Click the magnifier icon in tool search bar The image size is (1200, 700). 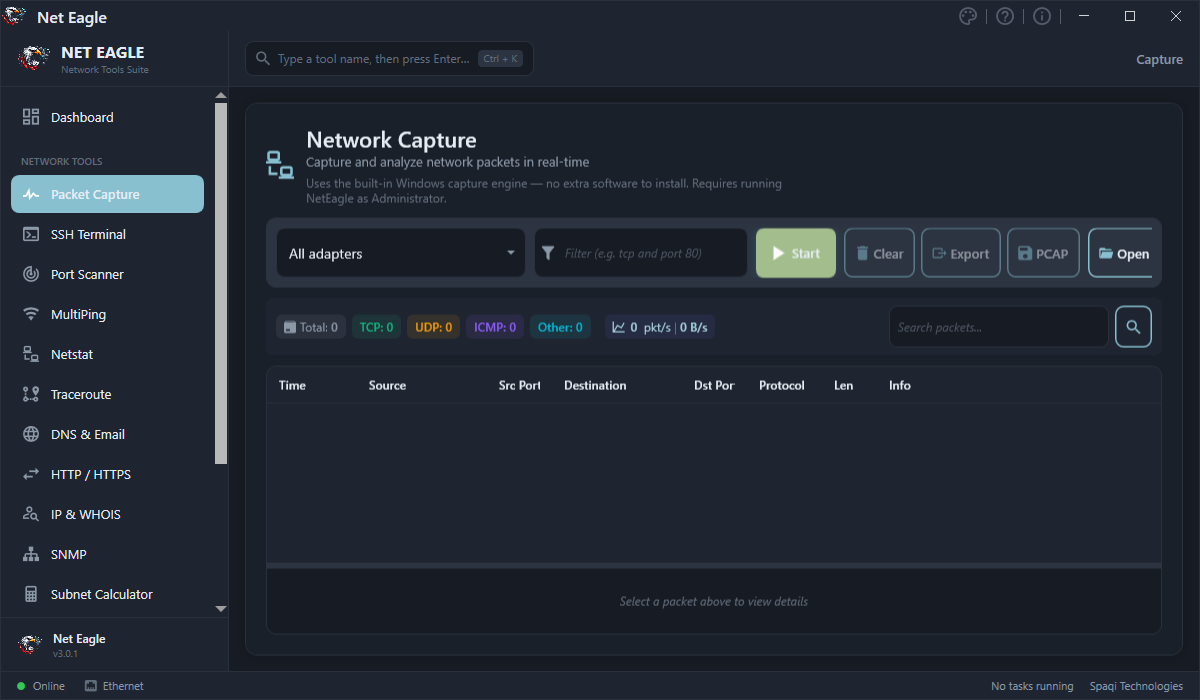click(x=263, y=59)
